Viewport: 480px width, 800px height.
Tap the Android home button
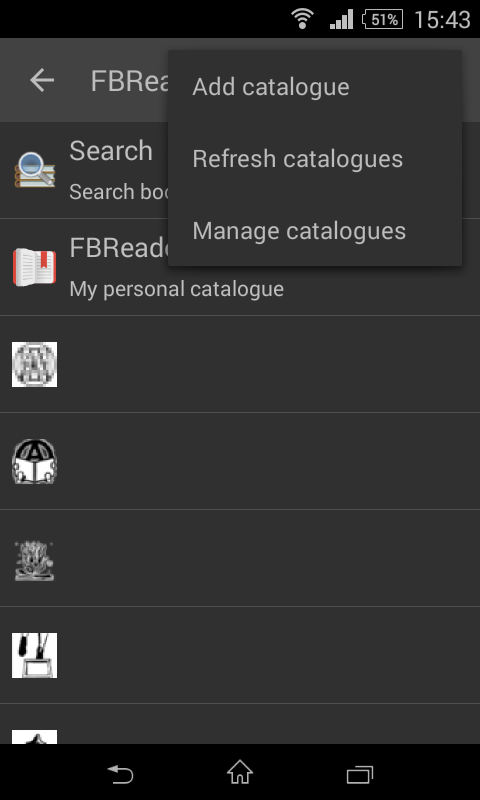pyautogui.click(x=240, y=772)
